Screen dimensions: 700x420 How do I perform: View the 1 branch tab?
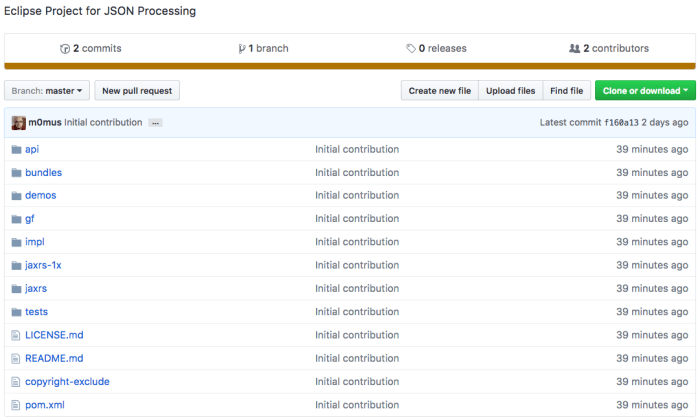click(264, 48)
